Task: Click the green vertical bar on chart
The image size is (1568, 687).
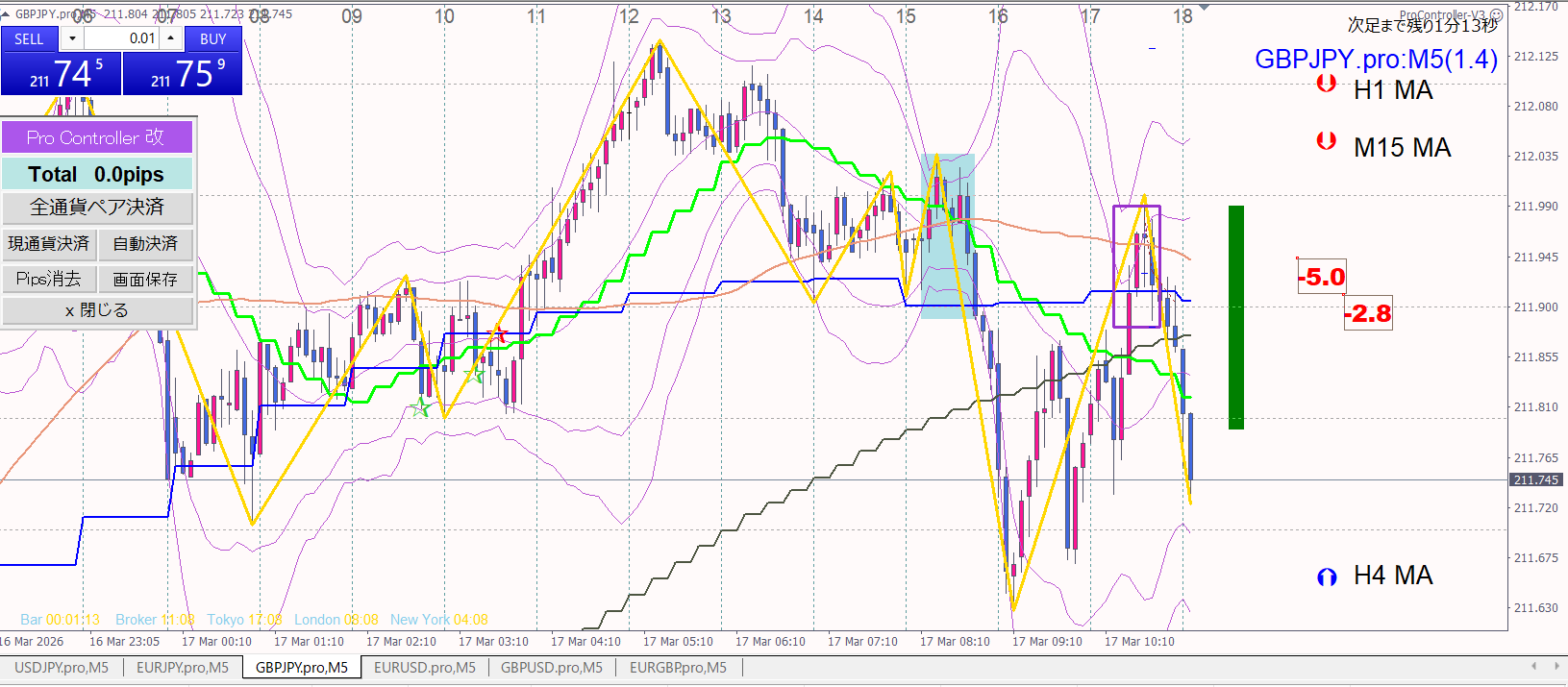Action: point(1235,317)
